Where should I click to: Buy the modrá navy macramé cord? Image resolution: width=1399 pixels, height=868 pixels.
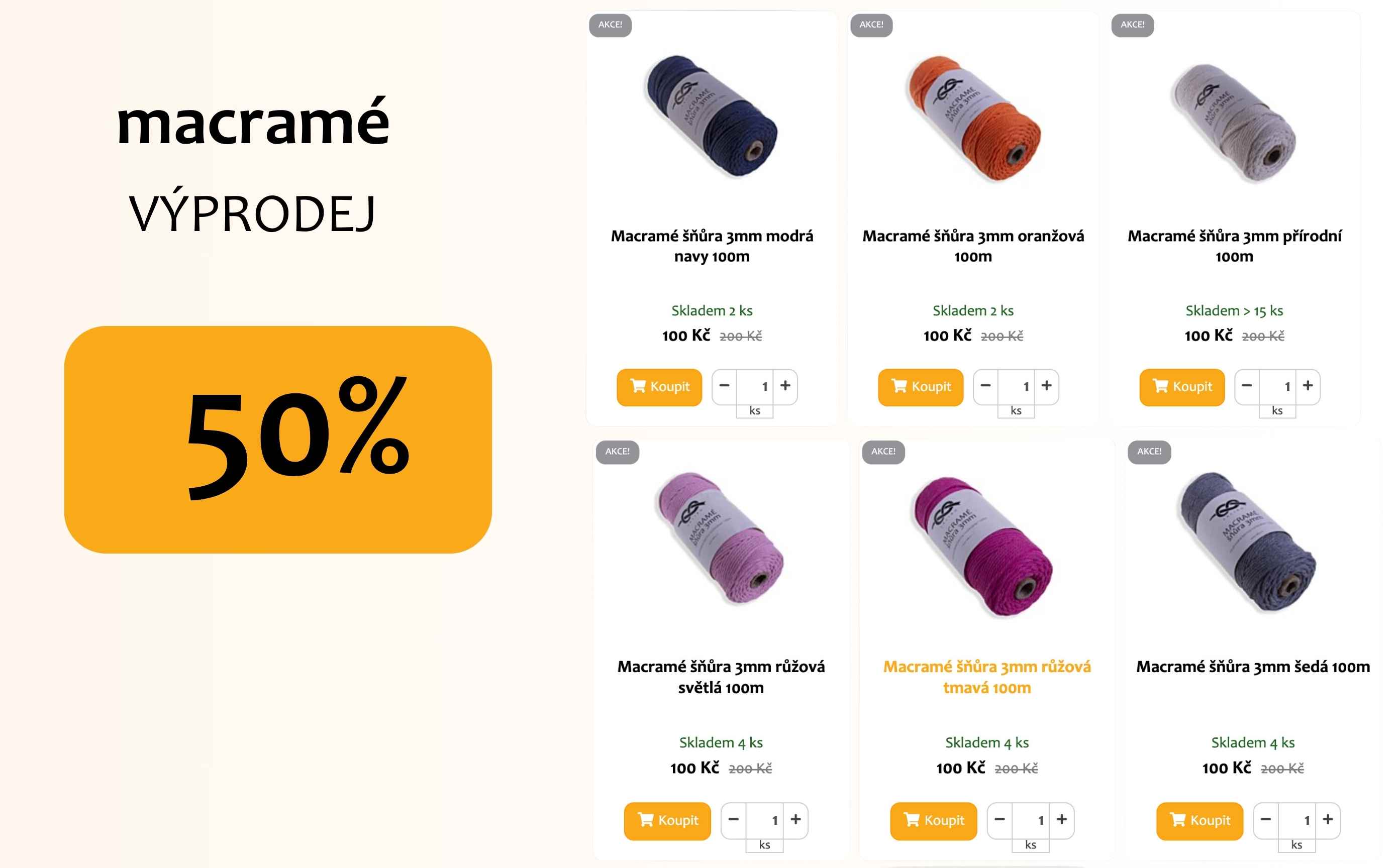pos(659,387)
